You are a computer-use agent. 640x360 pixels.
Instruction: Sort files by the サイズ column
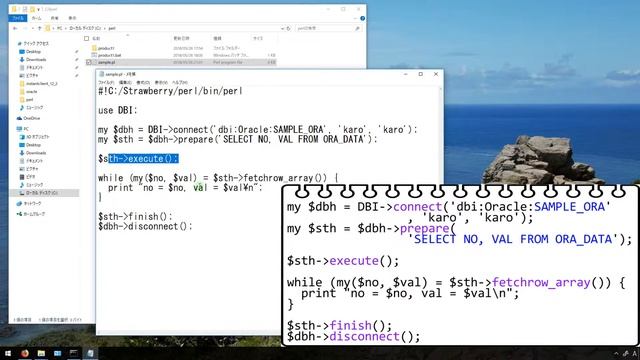pos(258,38)
